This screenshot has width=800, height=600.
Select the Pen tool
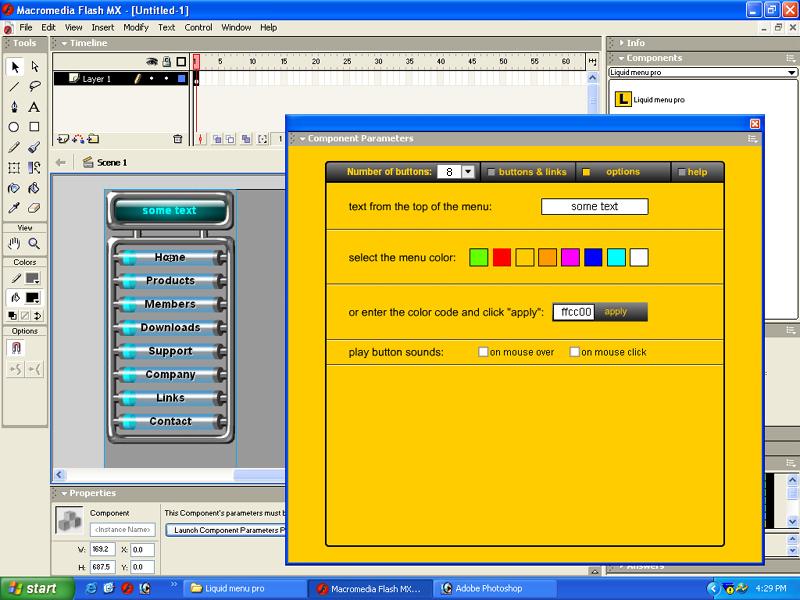(14, 107)
